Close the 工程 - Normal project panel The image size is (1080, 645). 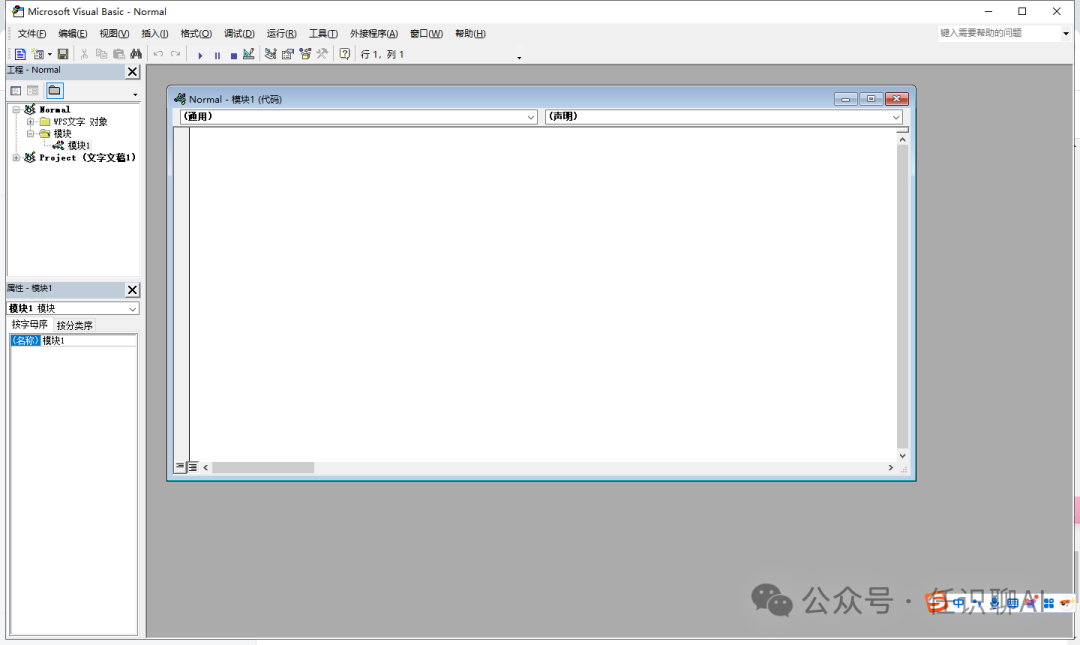click(x=132, y=72)
